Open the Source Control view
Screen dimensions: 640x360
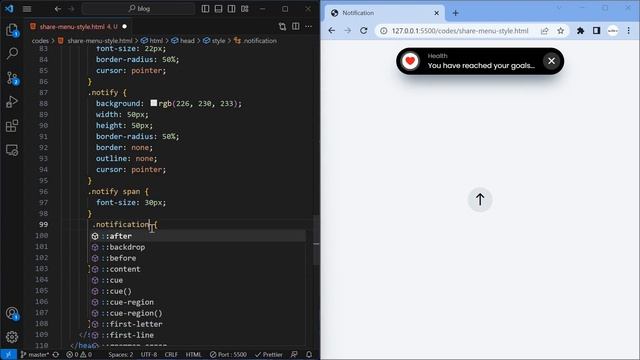pos(12,78)
